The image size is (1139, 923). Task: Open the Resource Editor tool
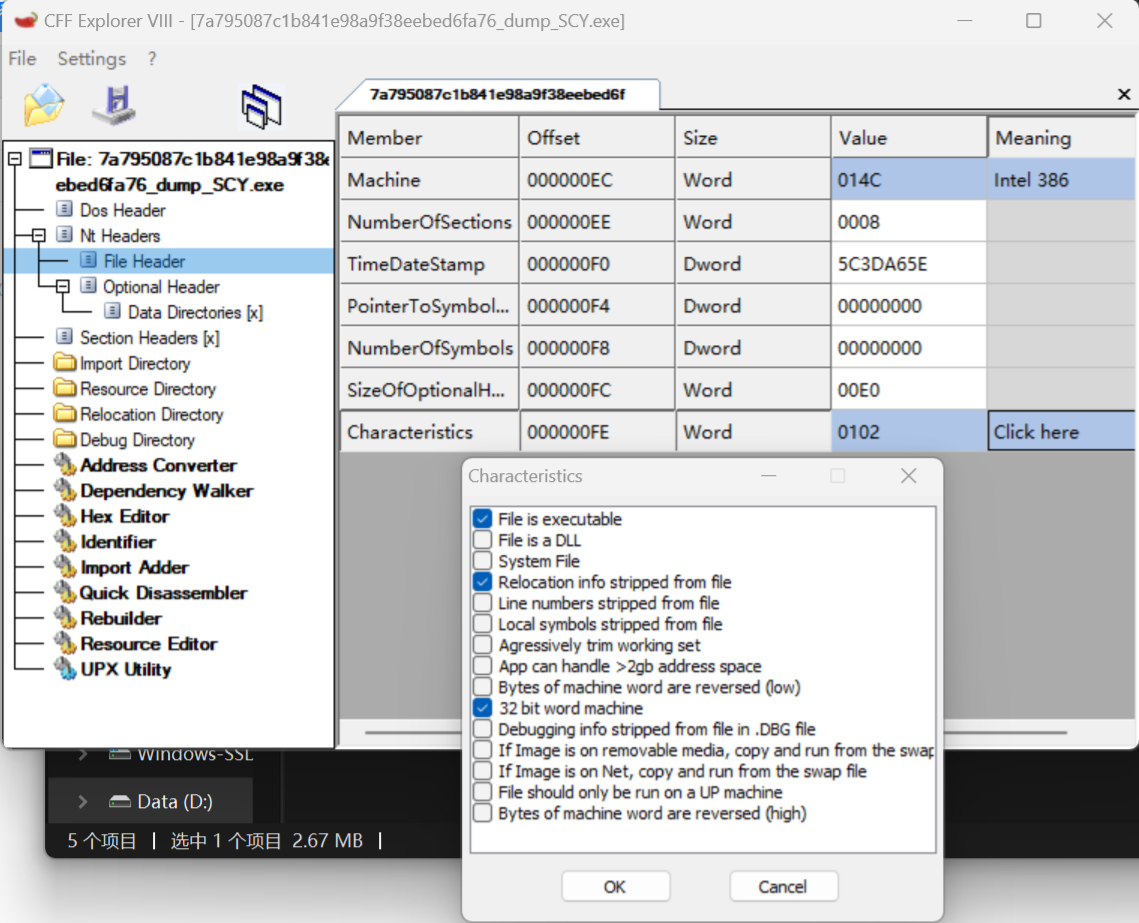pos(148,644)
